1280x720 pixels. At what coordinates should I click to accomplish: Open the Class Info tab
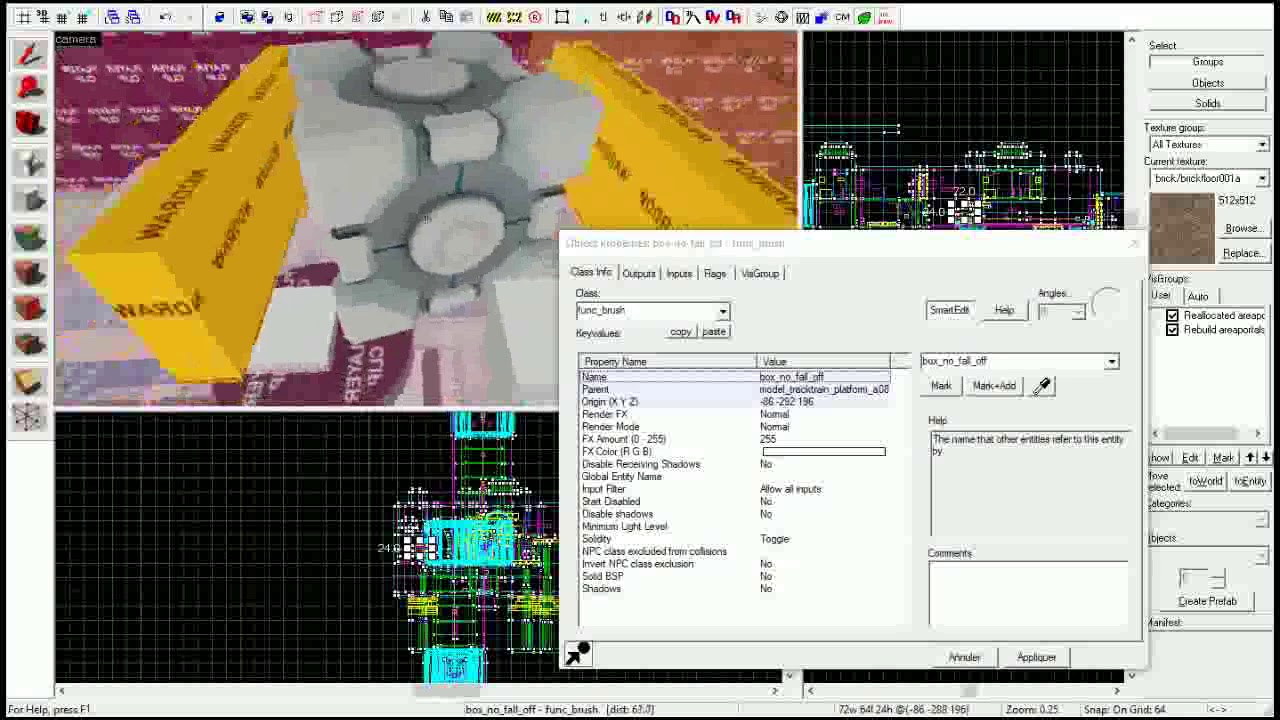coord(591,272)
